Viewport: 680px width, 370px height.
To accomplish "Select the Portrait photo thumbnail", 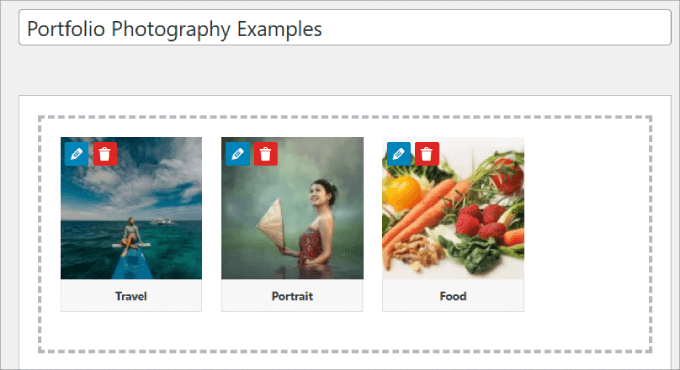I will click(x=292, y=208).
